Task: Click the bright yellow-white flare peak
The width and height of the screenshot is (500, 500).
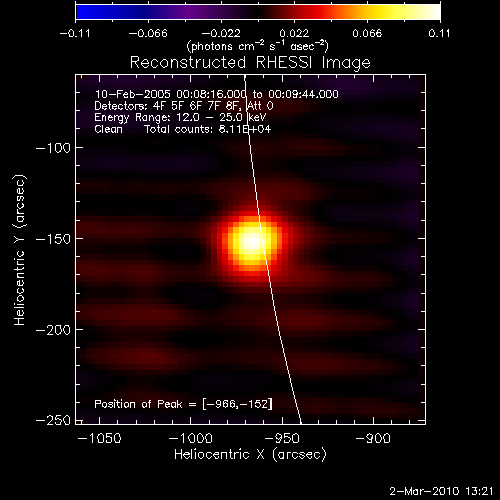Action: tap(252, 242)
